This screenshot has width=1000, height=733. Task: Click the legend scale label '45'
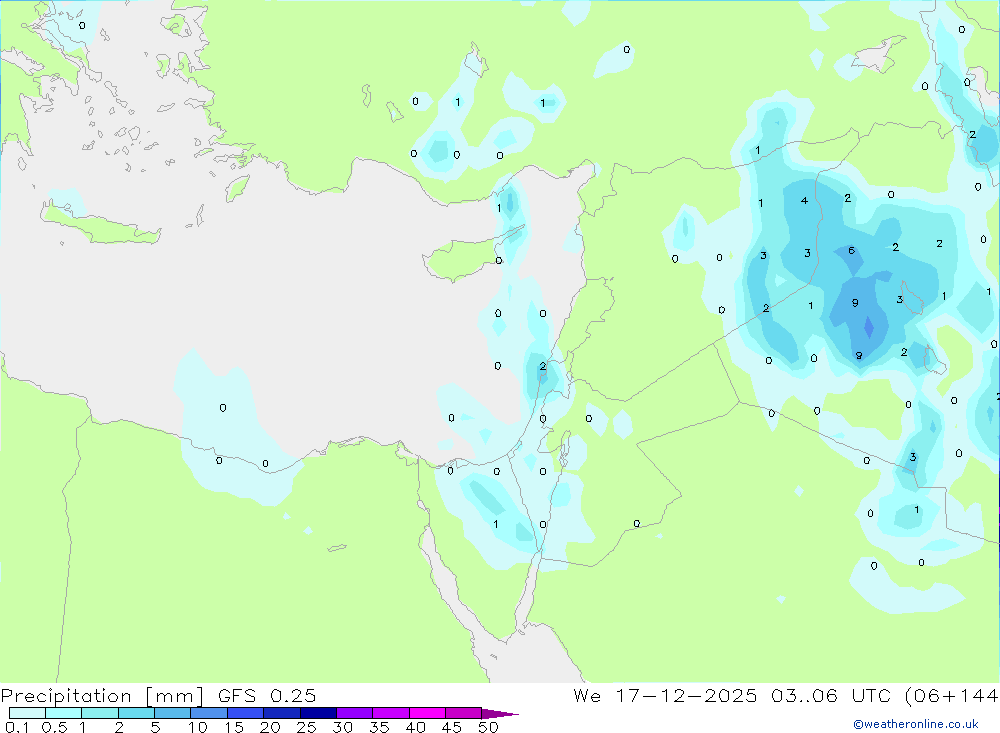pos(452,727)
